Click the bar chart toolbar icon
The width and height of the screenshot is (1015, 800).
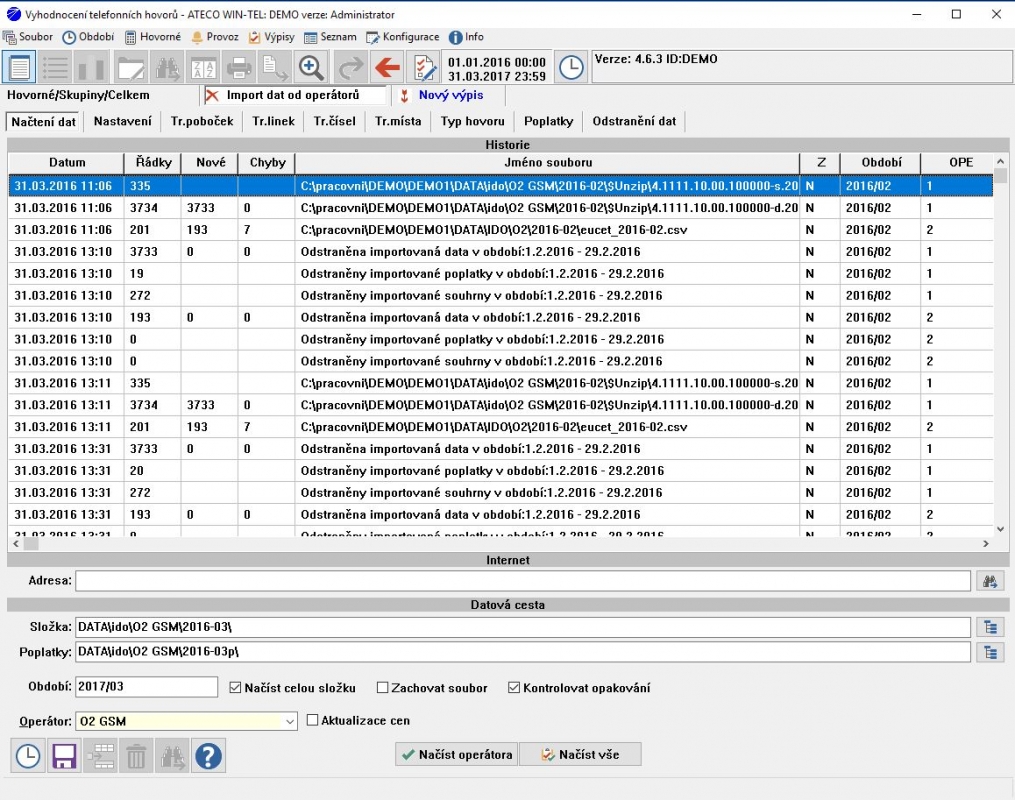(92, 67)
